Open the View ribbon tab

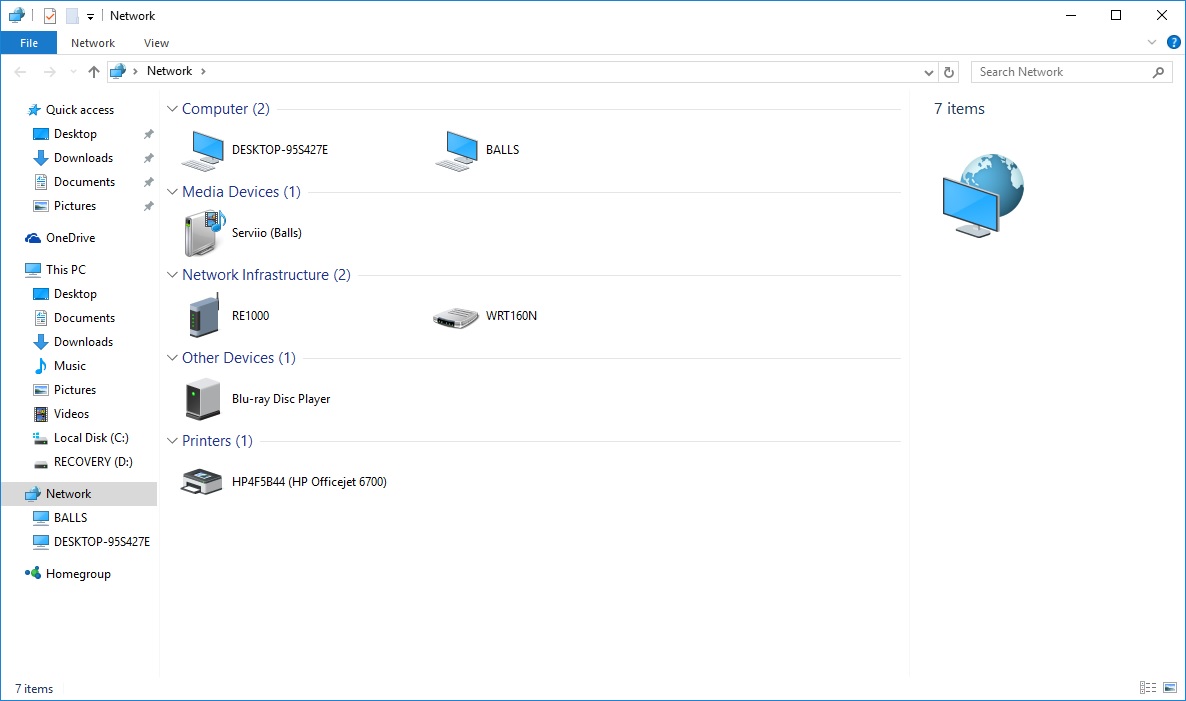[156, 43]
